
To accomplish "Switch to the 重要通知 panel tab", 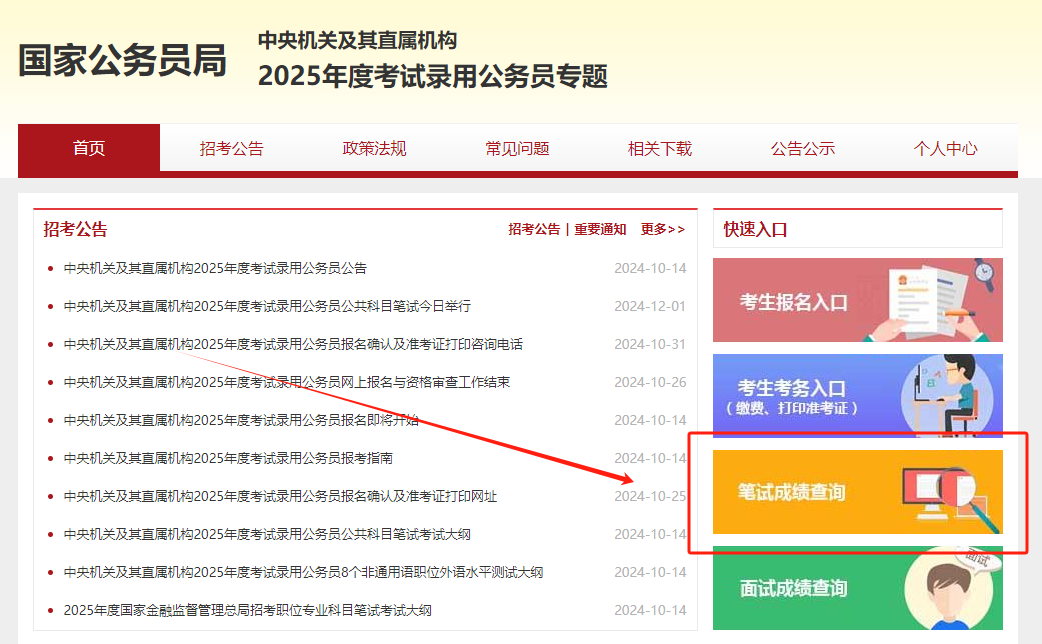I will (600, 229).
